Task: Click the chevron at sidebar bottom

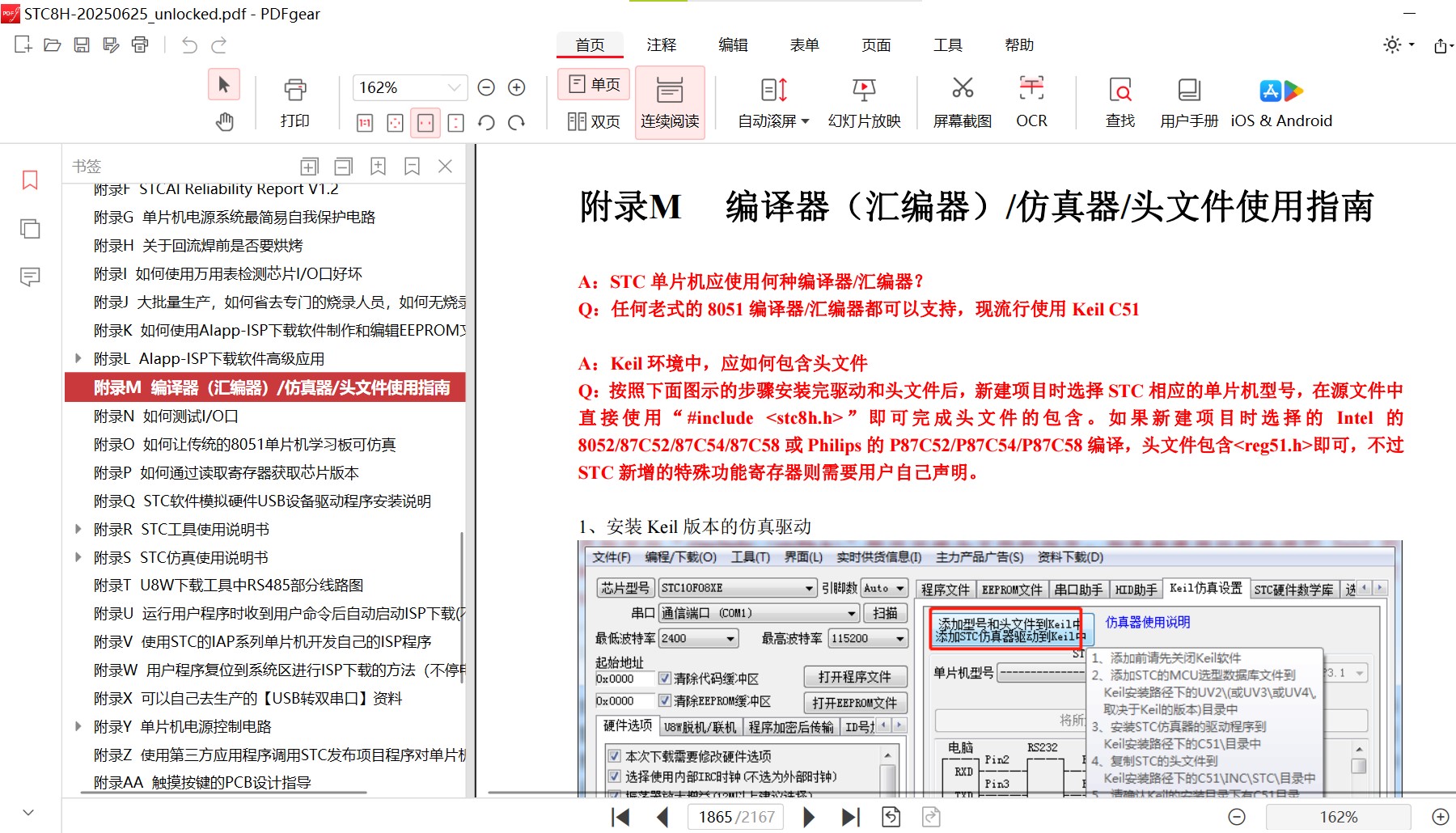Action: point(28,812)
